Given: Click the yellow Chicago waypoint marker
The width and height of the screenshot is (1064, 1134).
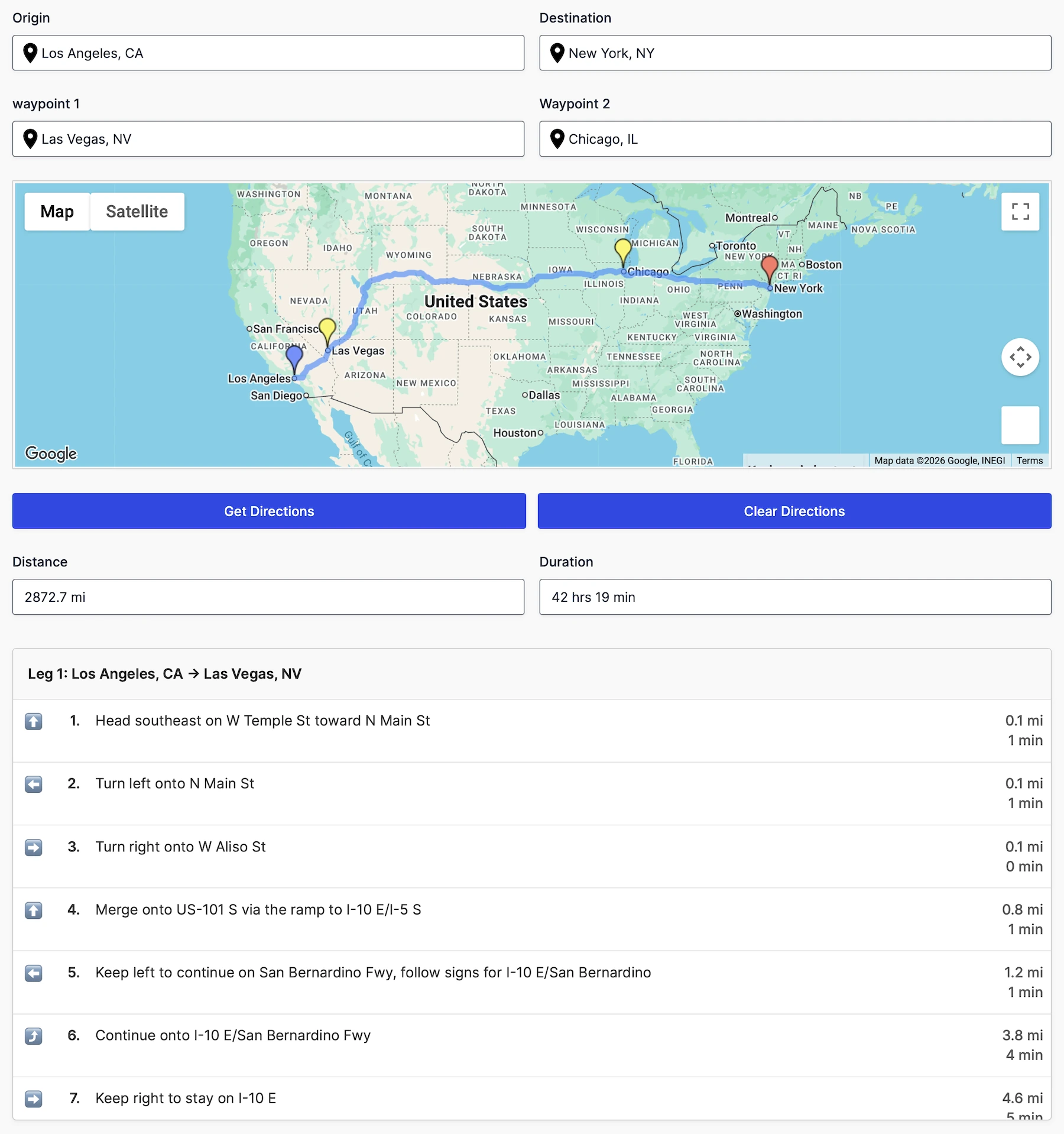Looking at the screenshot, I should (x=623, y=254).
